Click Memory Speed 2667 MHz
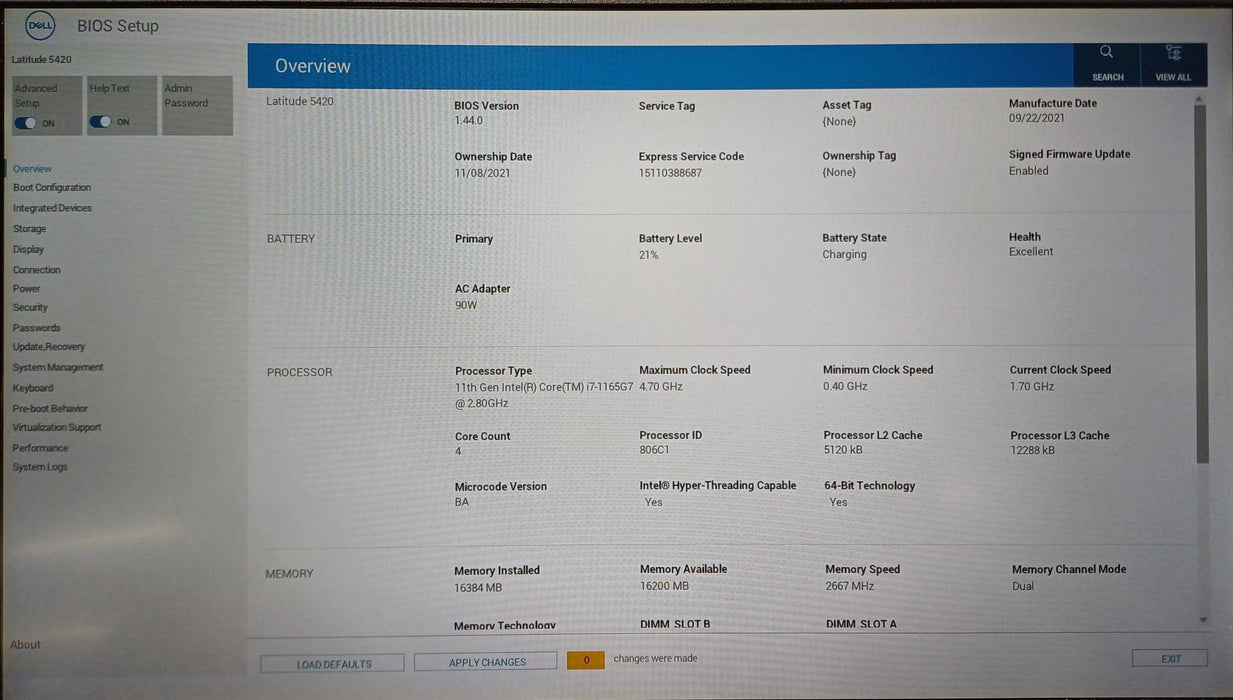 [x=850, y=586]
